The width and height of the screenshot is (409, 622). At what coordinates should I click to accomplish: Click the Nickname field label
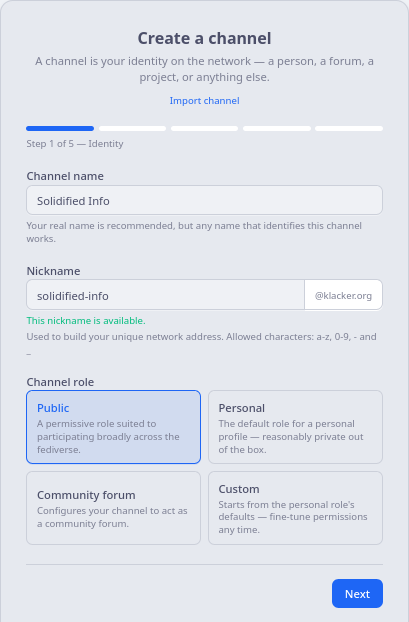54,271
